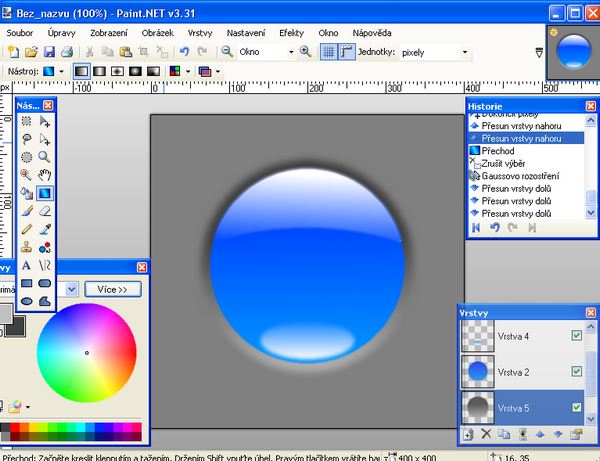Select the Ellipse shape tool
The width and height of the screenshot is (600, 461).
(x=27, y=301)
